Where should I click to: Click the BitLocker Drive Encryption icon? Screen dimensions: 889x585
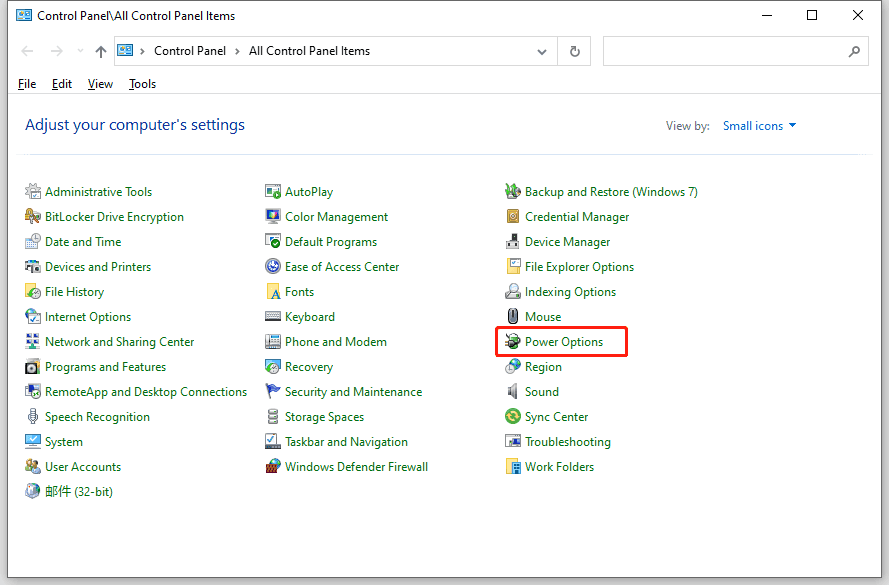coord(33,217)
